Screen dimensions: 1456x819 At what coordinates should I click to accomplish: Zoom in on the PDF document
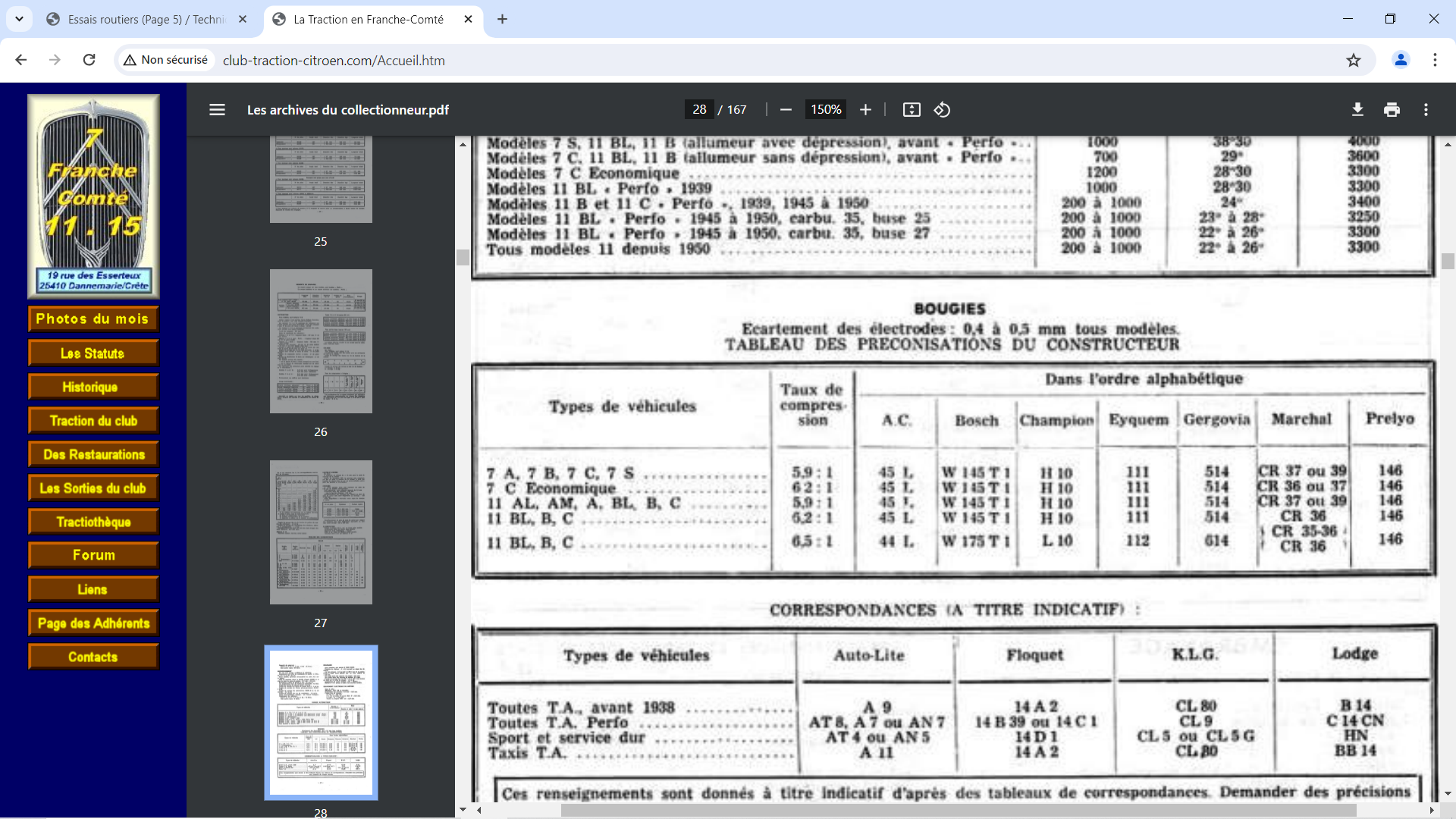click(x=865, y=110)
